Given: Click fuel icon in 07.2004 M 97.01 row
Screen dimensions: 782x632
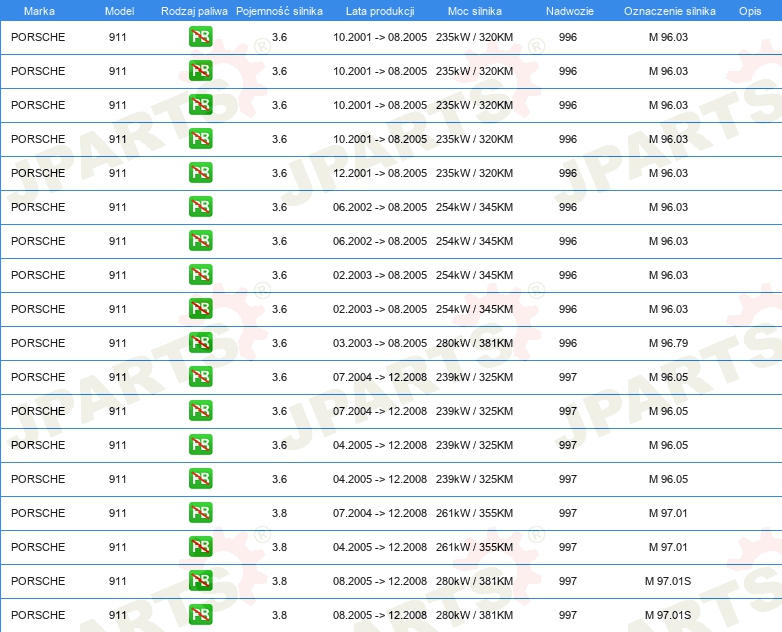Looking at the screenshot, I should (200, 513).
